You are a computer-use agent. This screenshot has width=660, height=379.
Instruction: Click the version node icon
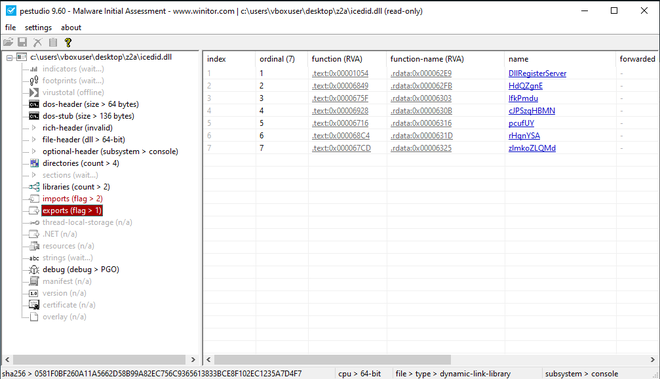[x=34, y=293]
